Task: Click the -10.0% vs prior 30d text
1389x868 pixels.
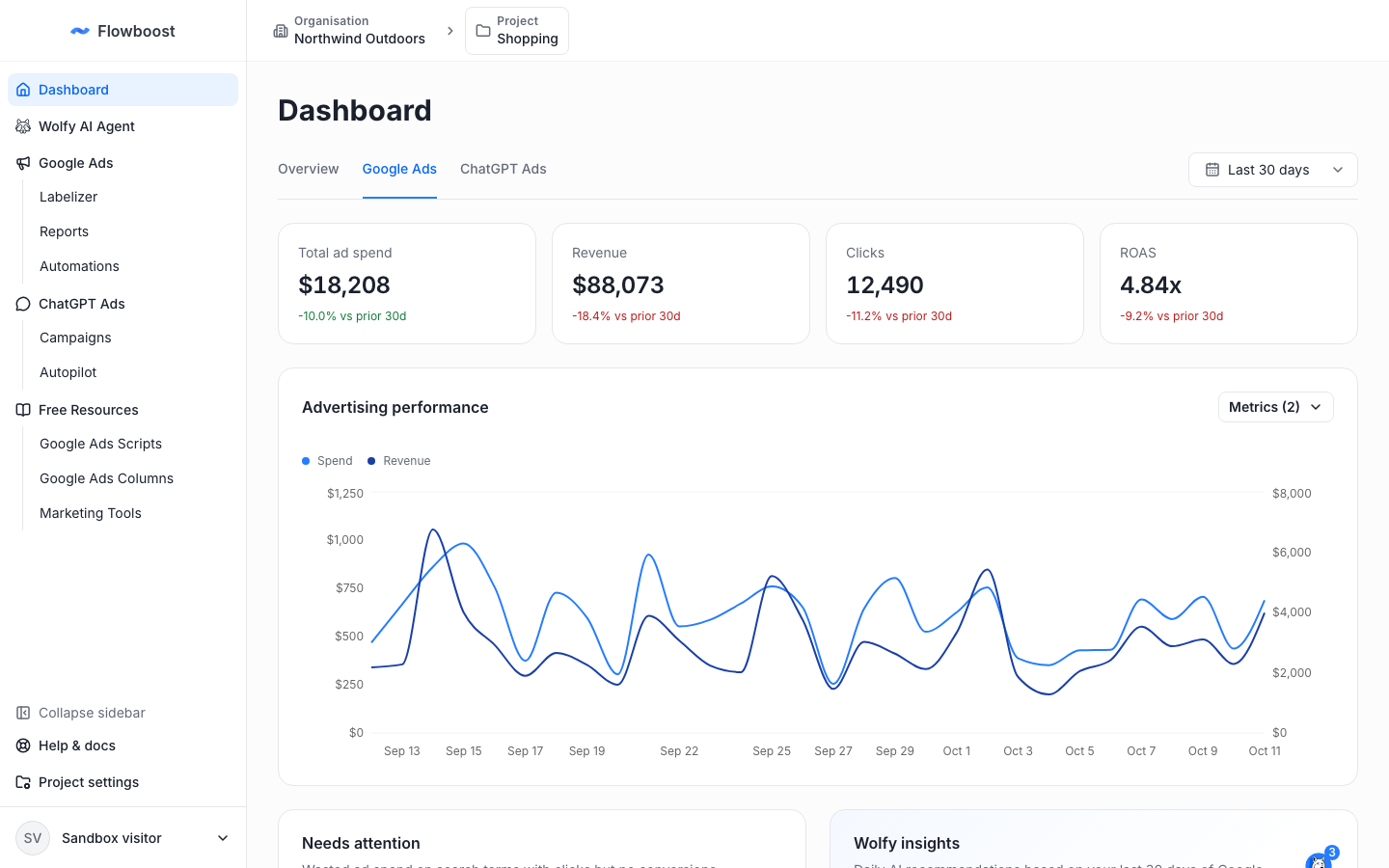Action: [352, 316]
